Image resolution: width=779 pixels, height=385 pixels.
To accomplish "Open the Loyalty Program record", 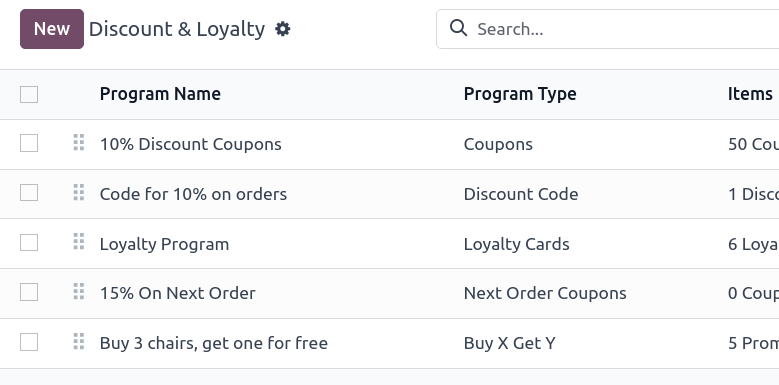I will 164,244.
